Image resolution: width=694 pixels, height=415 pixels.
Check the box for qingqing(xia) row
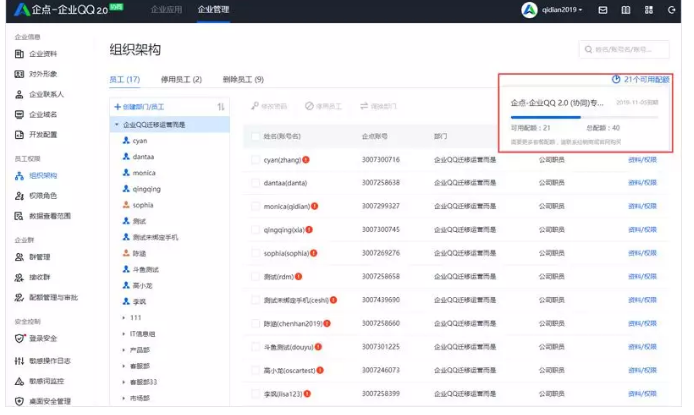tap(255, 230)
